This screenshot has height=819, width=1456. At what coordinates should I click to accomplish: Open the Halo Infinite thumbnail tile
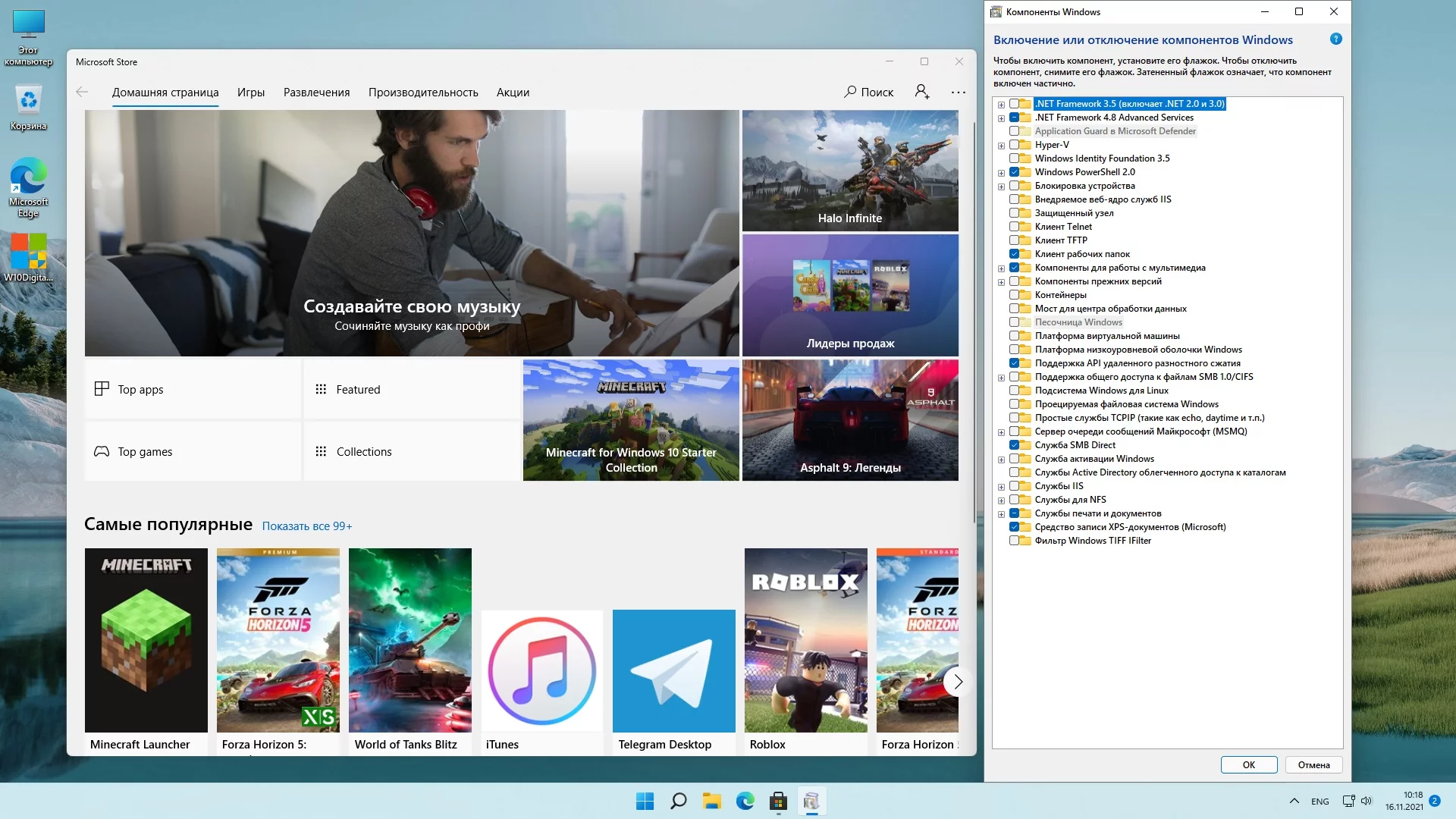pyautogui.click(x=849, y=171)
